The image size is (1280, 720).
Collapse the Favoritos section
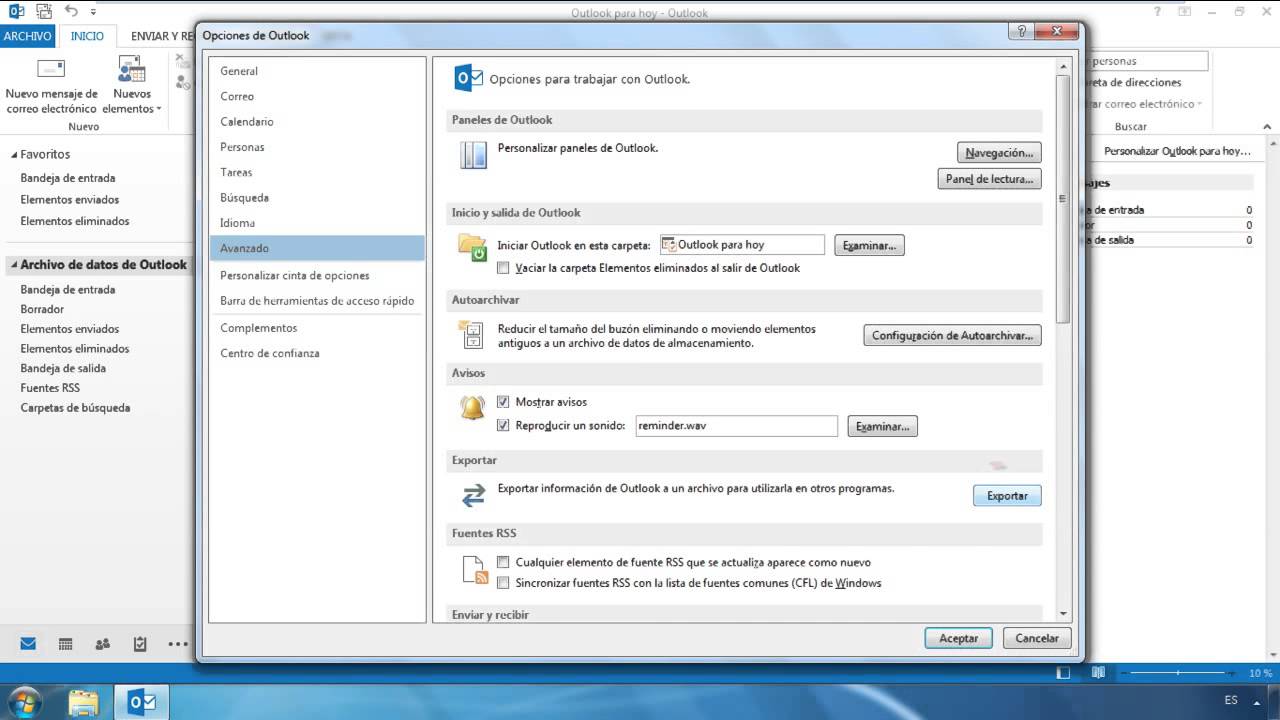tap(15, 155)
